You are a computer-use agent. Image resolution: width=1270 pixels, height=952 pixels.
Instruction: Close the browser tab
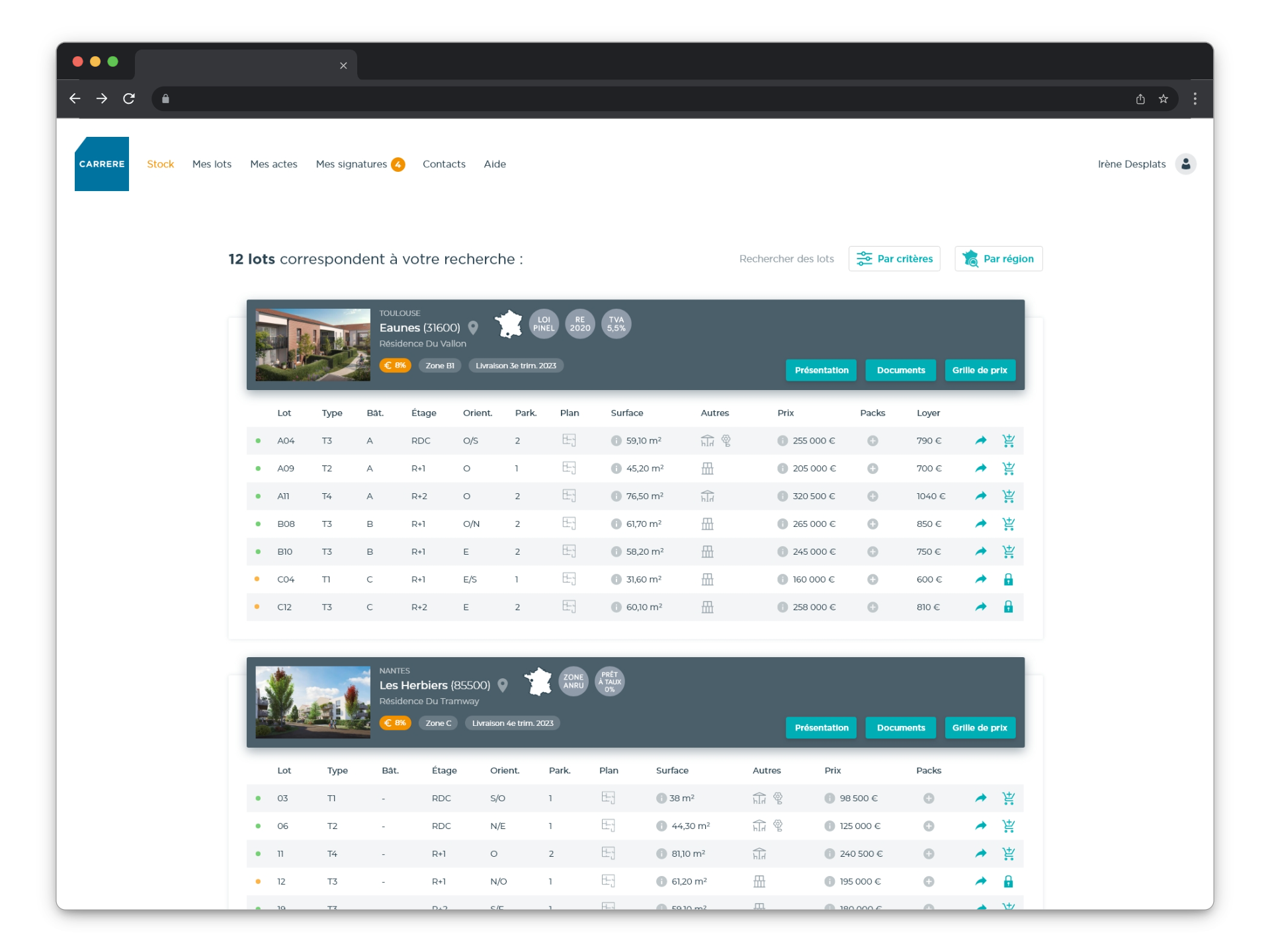(x=343, y=65)
